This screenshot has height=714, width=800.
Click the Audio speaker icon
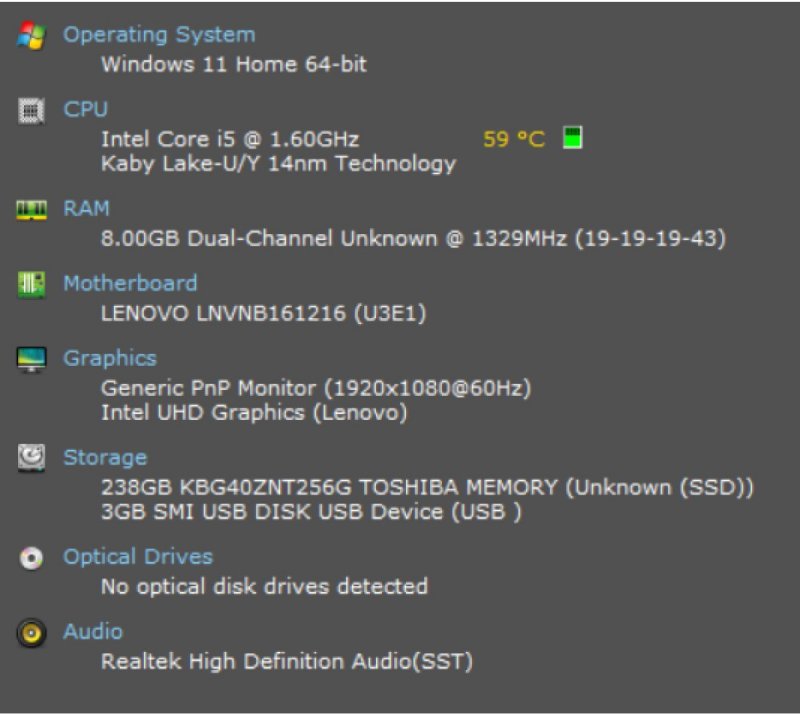[x=31, y=632]
